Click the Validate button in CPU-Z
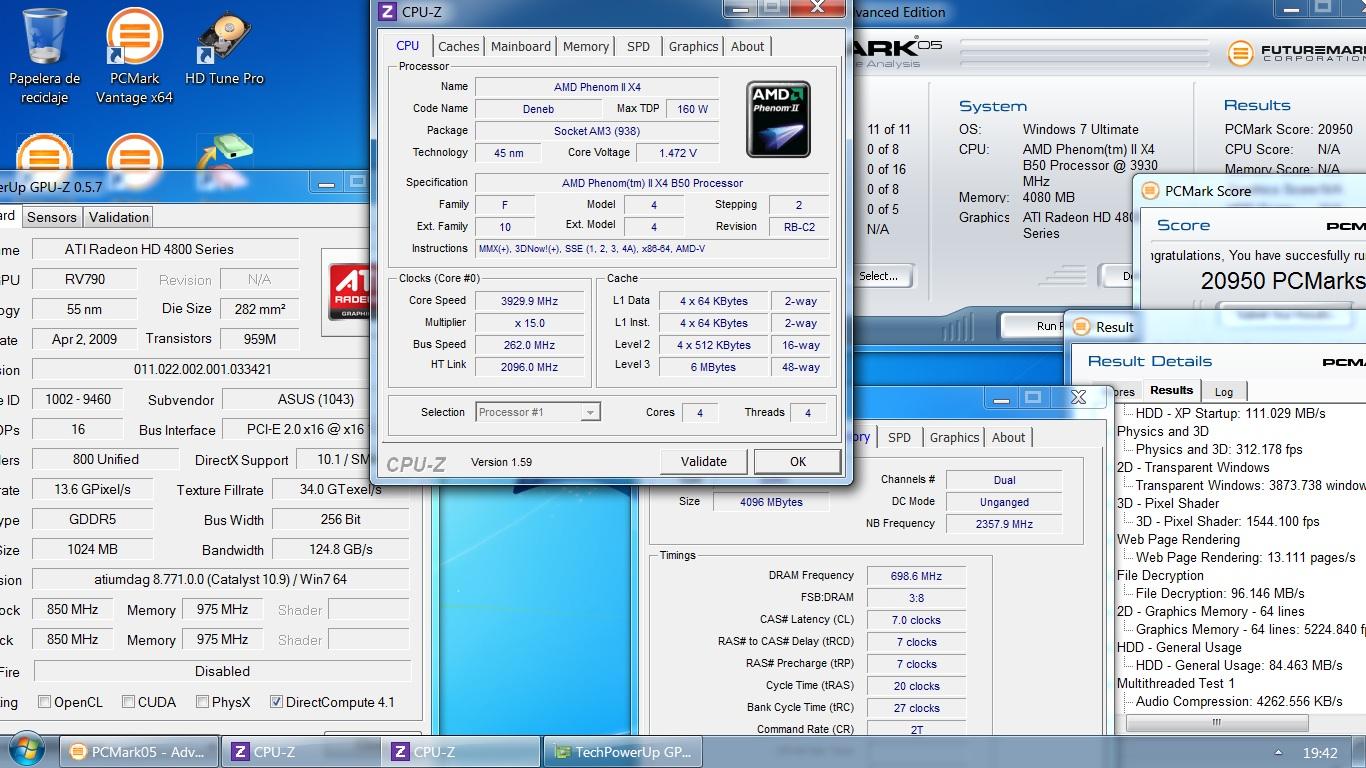Image resolution: width=1366 pixels, height=768 pixels. [x=703, y=461]
